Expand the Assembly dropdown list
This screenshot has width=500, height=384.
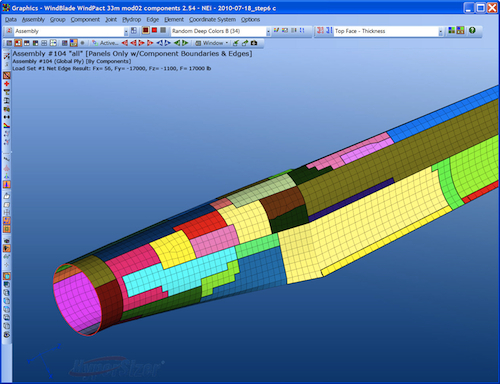[126, 32]
